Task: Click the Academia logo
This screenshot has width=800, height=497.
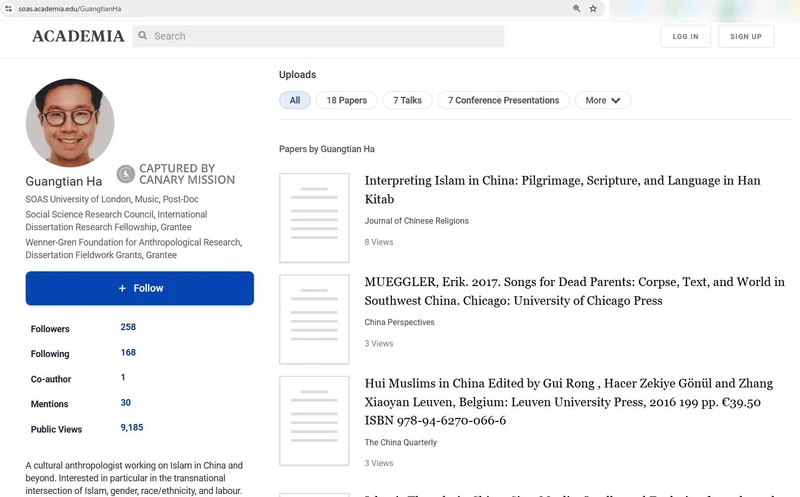Action: [78, 36]
